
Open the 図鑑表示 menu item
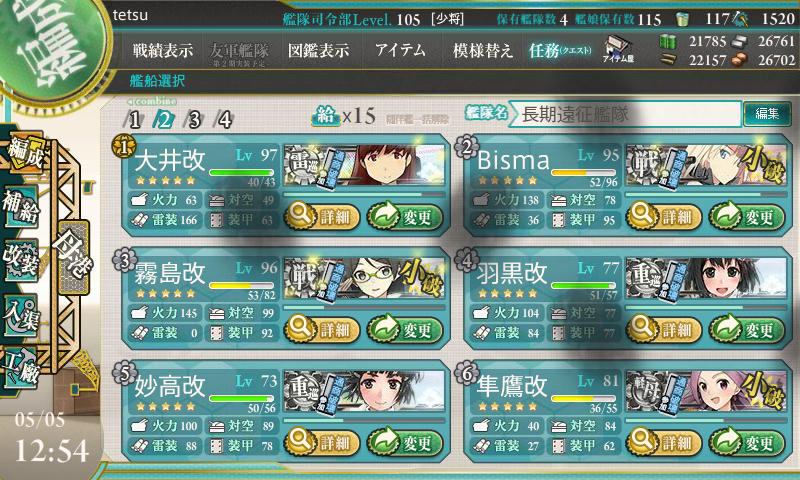318,50
